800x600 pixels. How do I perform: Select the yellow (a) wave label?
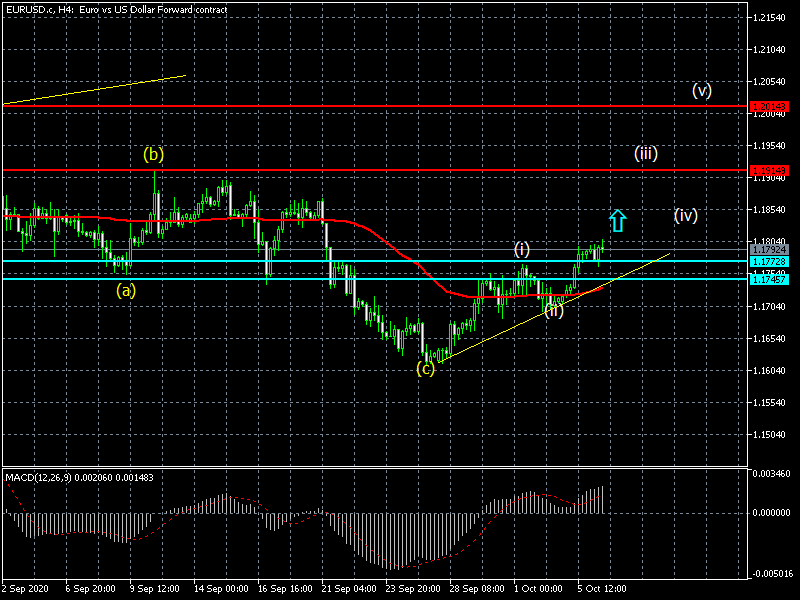pos(125,291)
